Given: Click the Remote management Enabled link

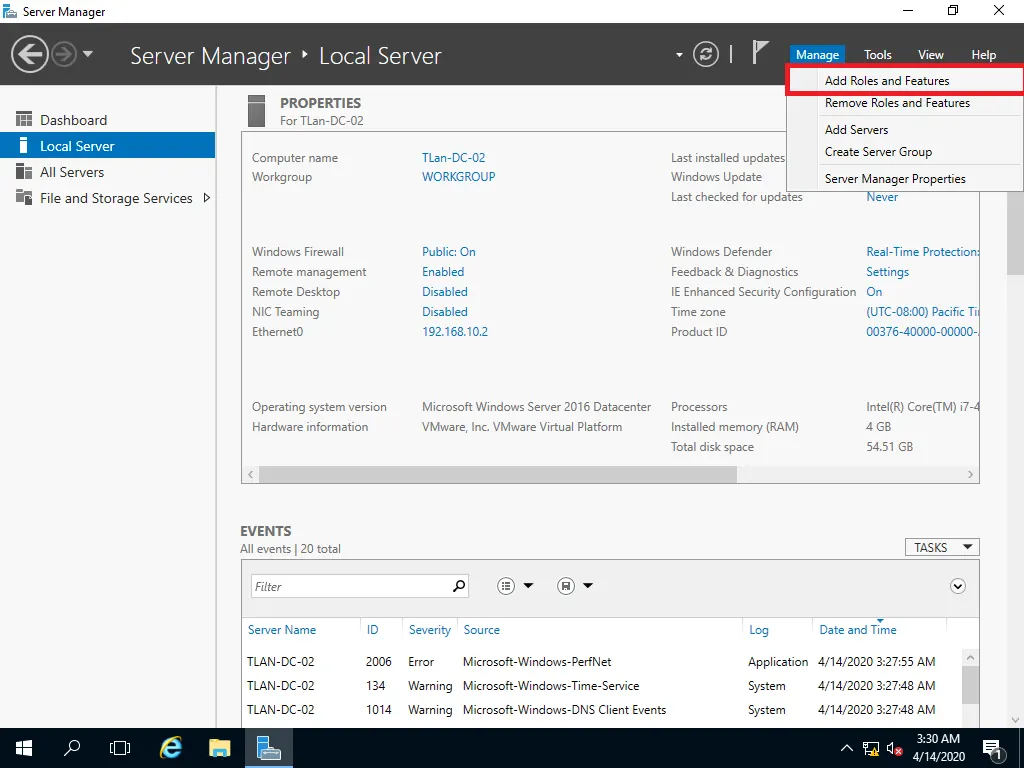Looking at the screenshot, I should (443, 272).
